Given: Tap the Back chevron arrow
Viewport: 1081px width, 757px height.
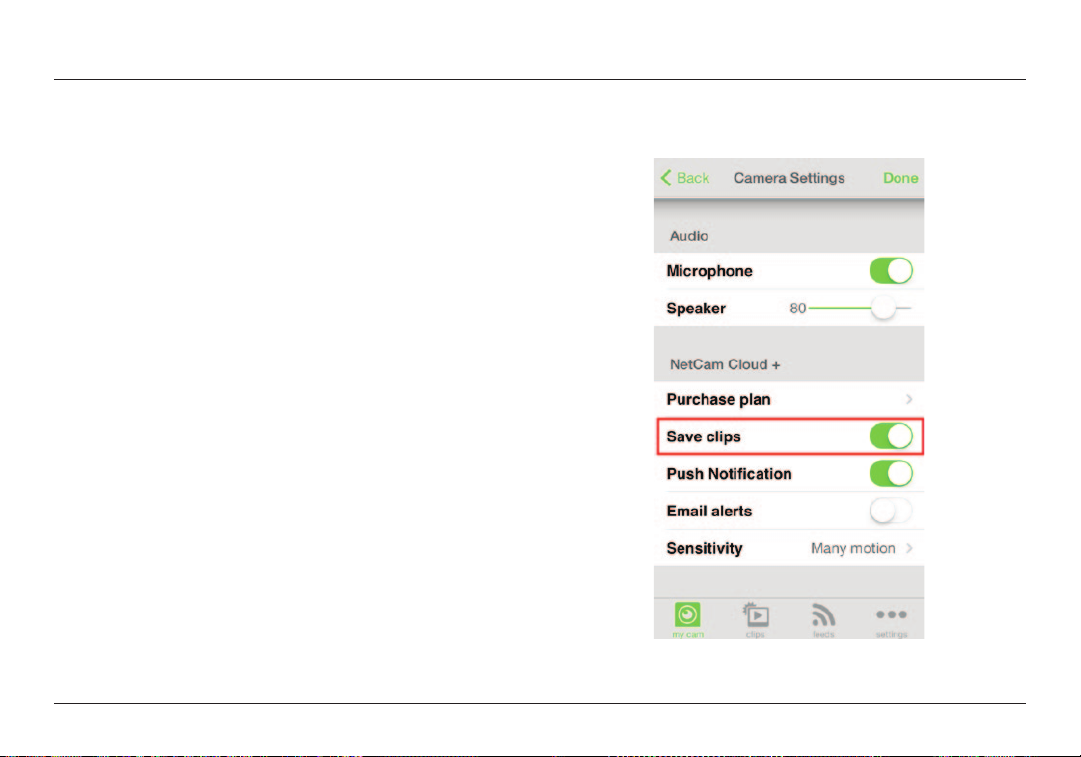Looking at the screenshot, I should click(x=666, y=178).
